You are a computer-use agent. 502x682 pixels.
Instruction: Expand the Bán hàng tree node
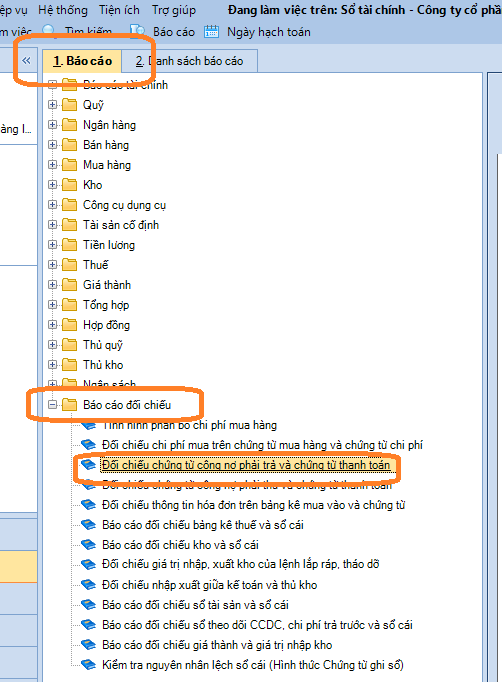[53, 145]
